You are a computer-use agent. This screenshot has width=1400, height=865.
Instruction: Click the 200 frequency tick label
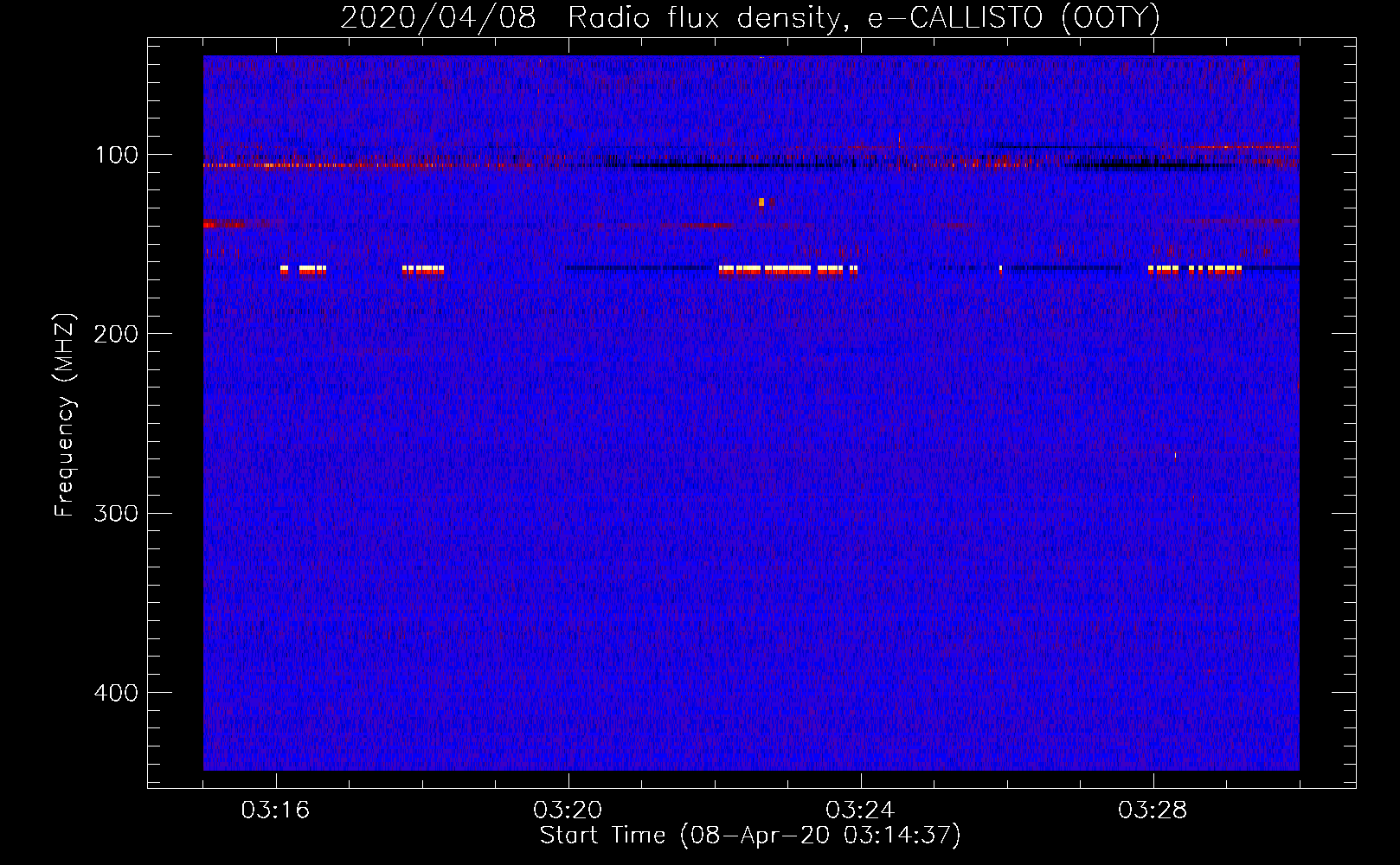point(116,334)
